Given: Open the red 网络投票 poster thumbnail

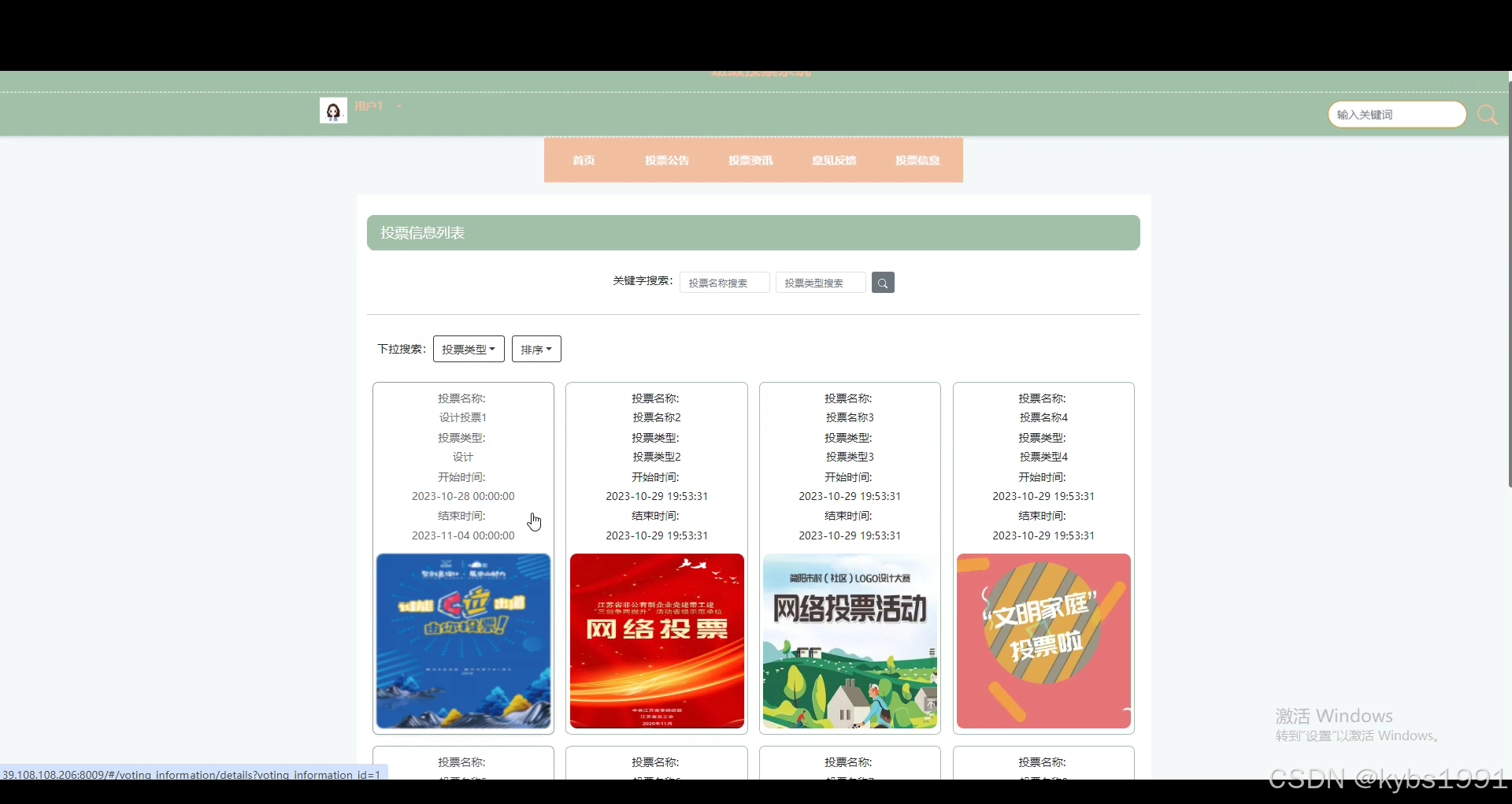Looking at the screenshot, I should (x=657, y=641).
